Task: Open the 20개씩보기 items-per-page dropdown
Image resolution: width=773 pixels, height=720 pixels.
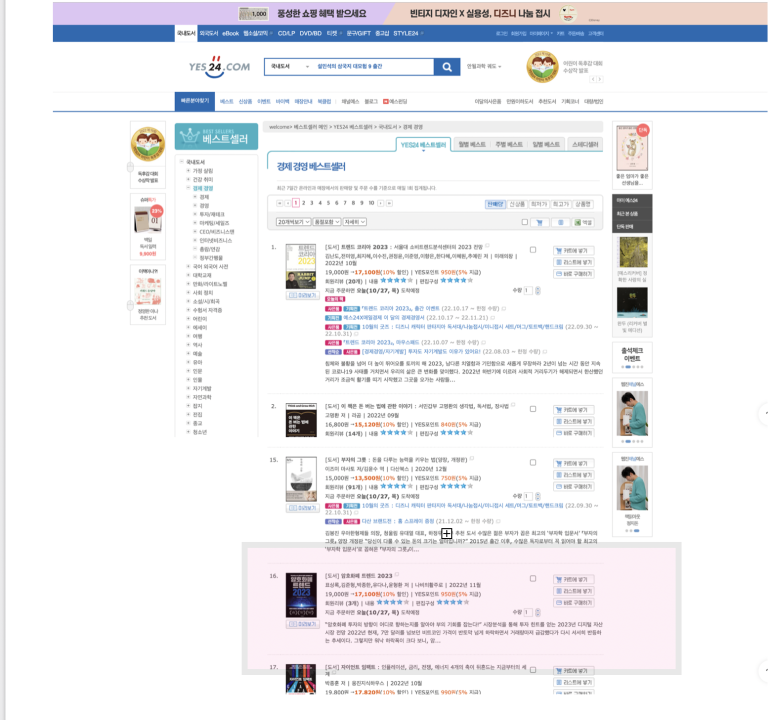Action: [x=293, y=222]
